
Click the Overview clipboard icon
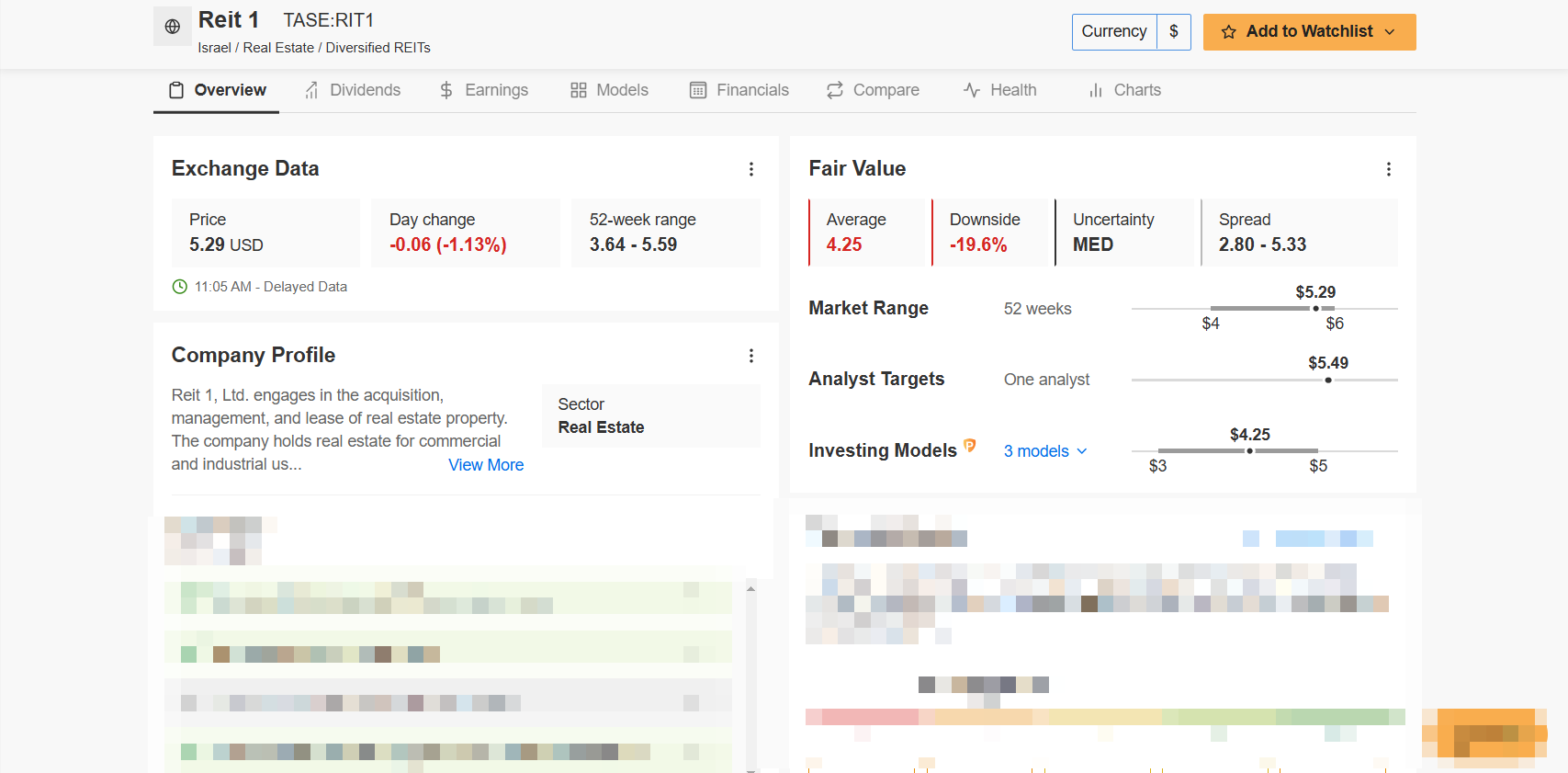tap(176, 90)
